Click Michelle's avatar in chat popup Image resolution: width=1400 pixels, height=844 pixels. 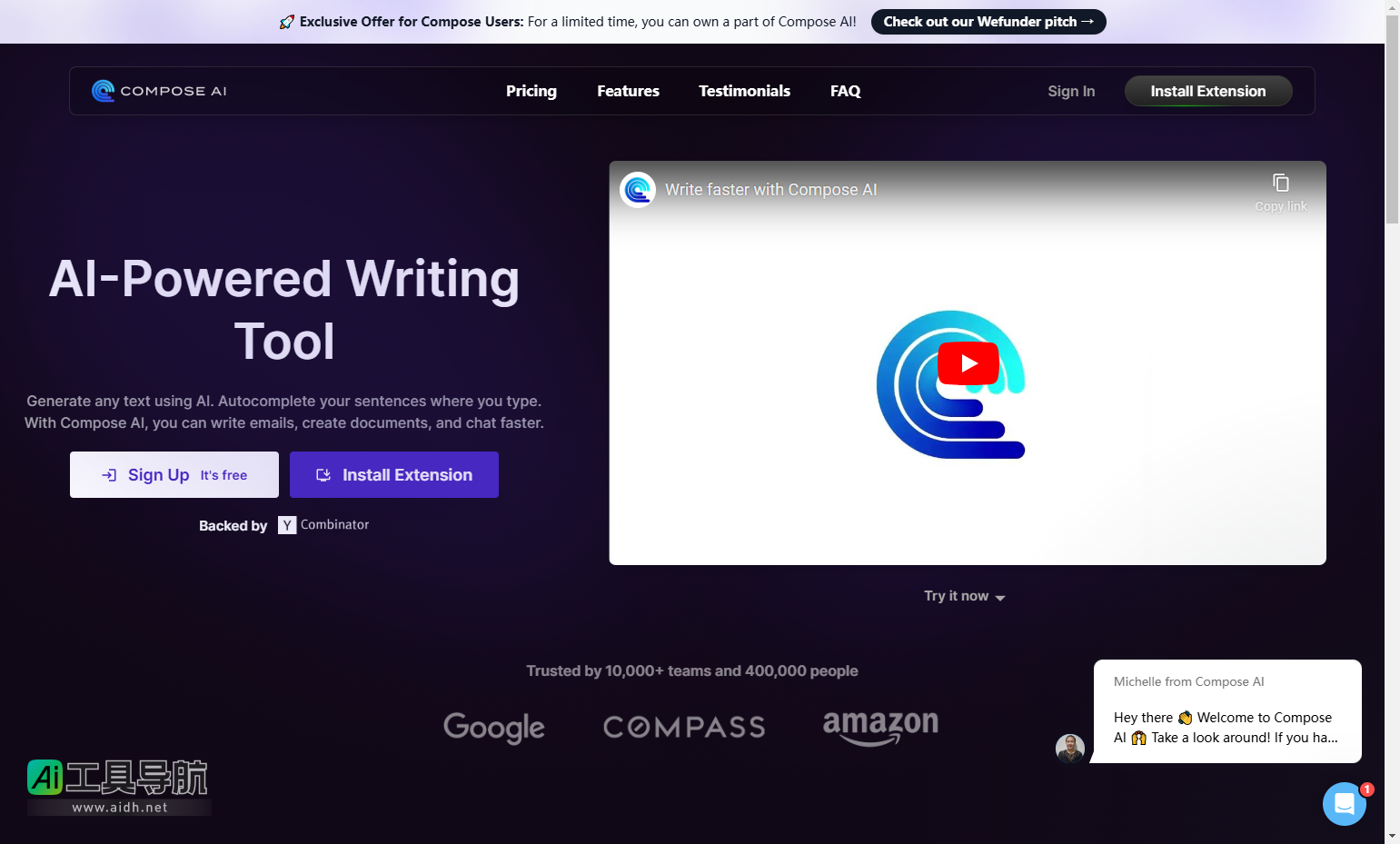pos(1069,748)
